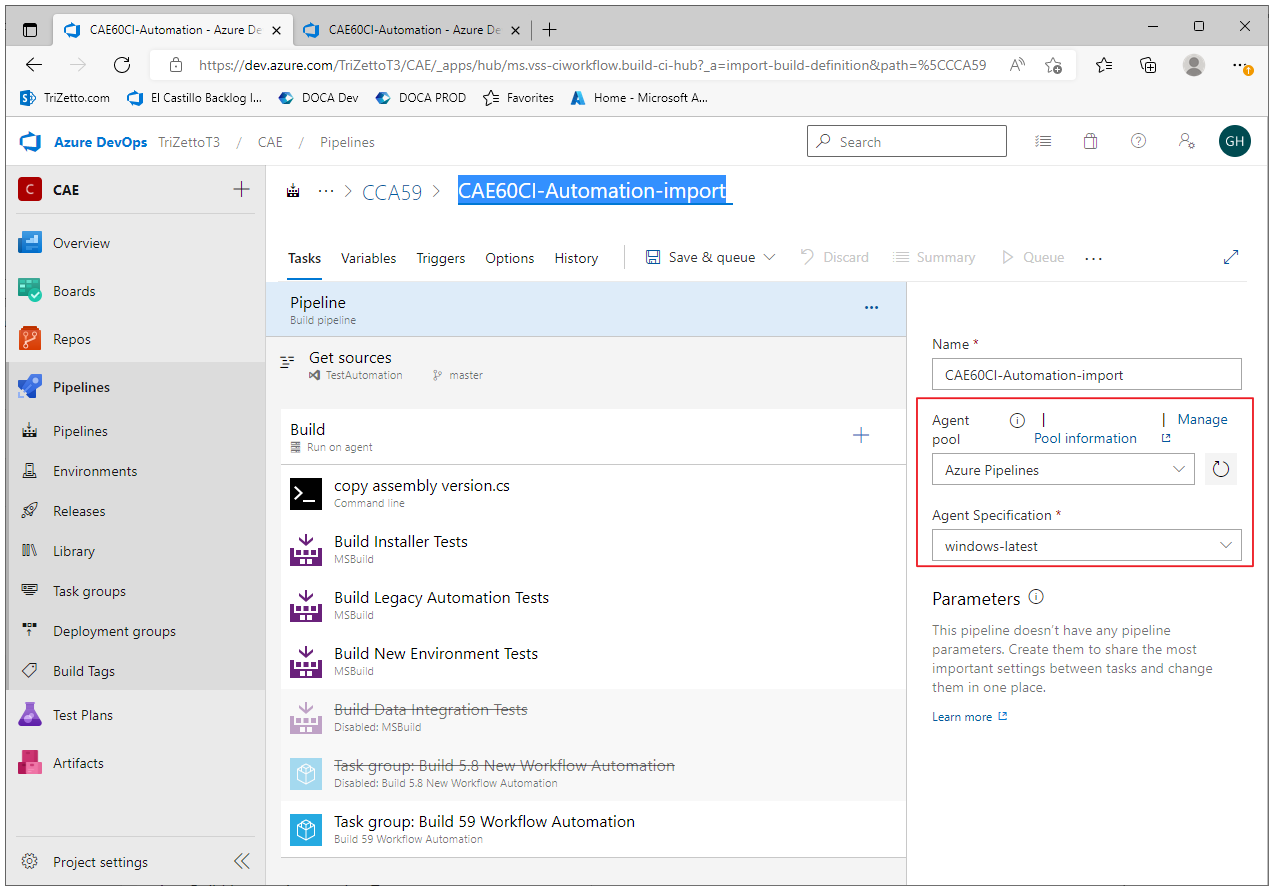
Task: Open the Agent pool dropdown
Action: [1063, 469]
